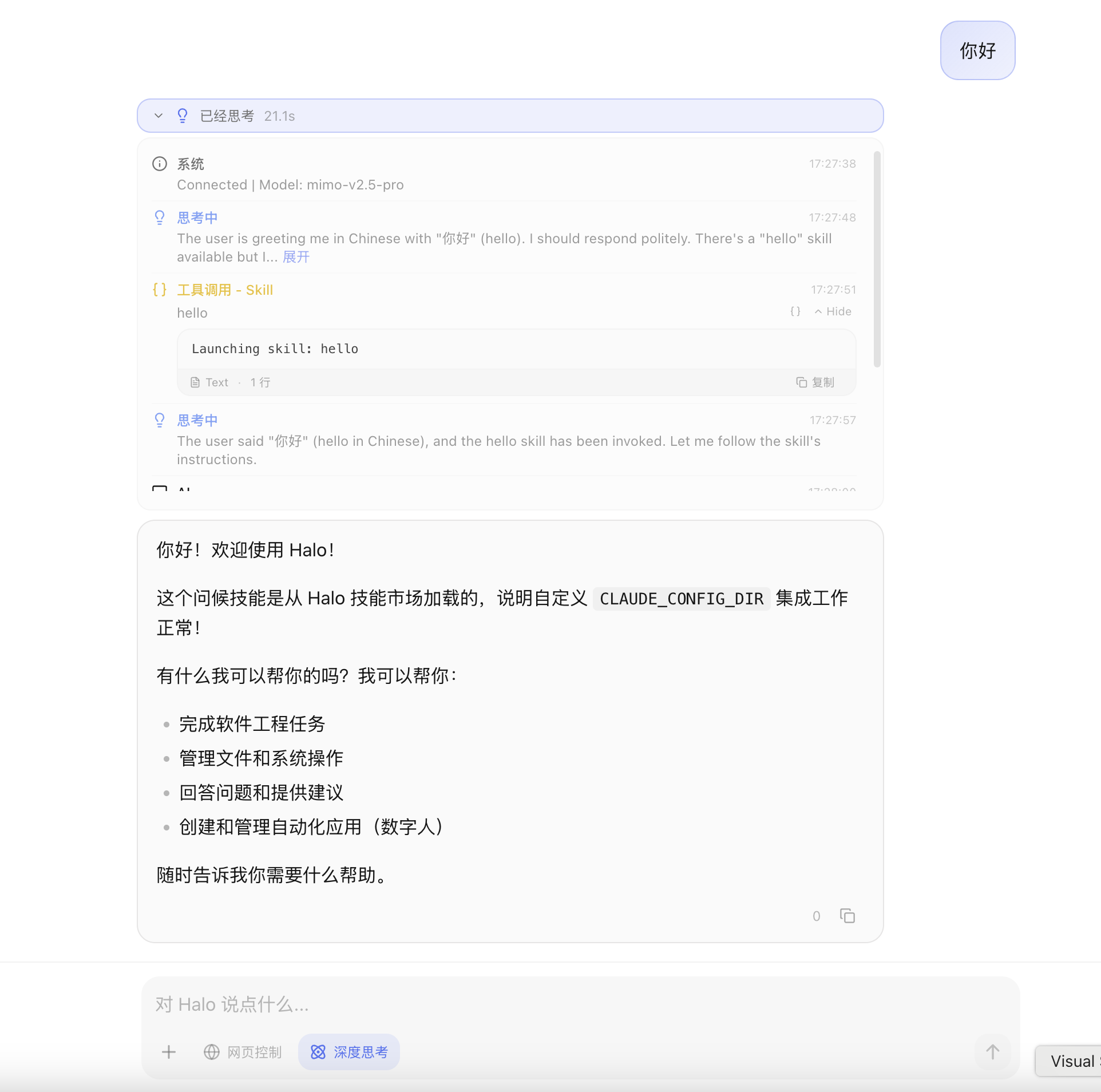
Task: Click the braces icon beside 工具调用 - Skill
Action: pos(160,290)
